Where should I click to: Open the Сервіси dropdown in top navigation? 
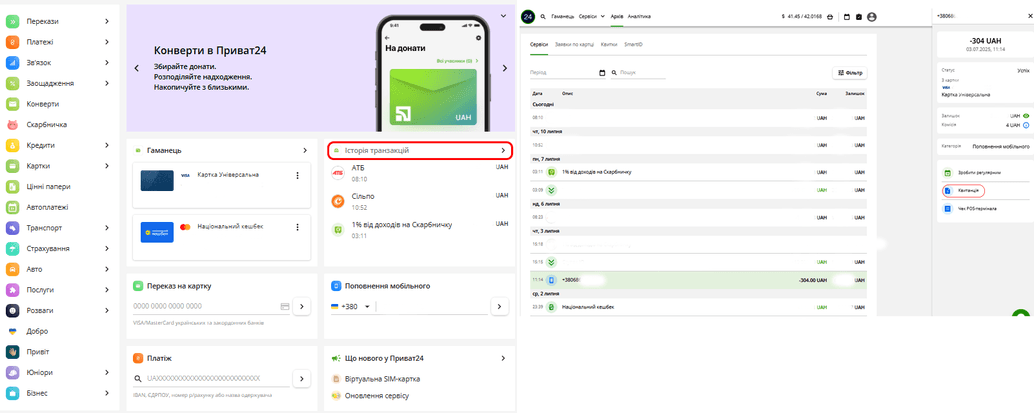tap(591, 17)
